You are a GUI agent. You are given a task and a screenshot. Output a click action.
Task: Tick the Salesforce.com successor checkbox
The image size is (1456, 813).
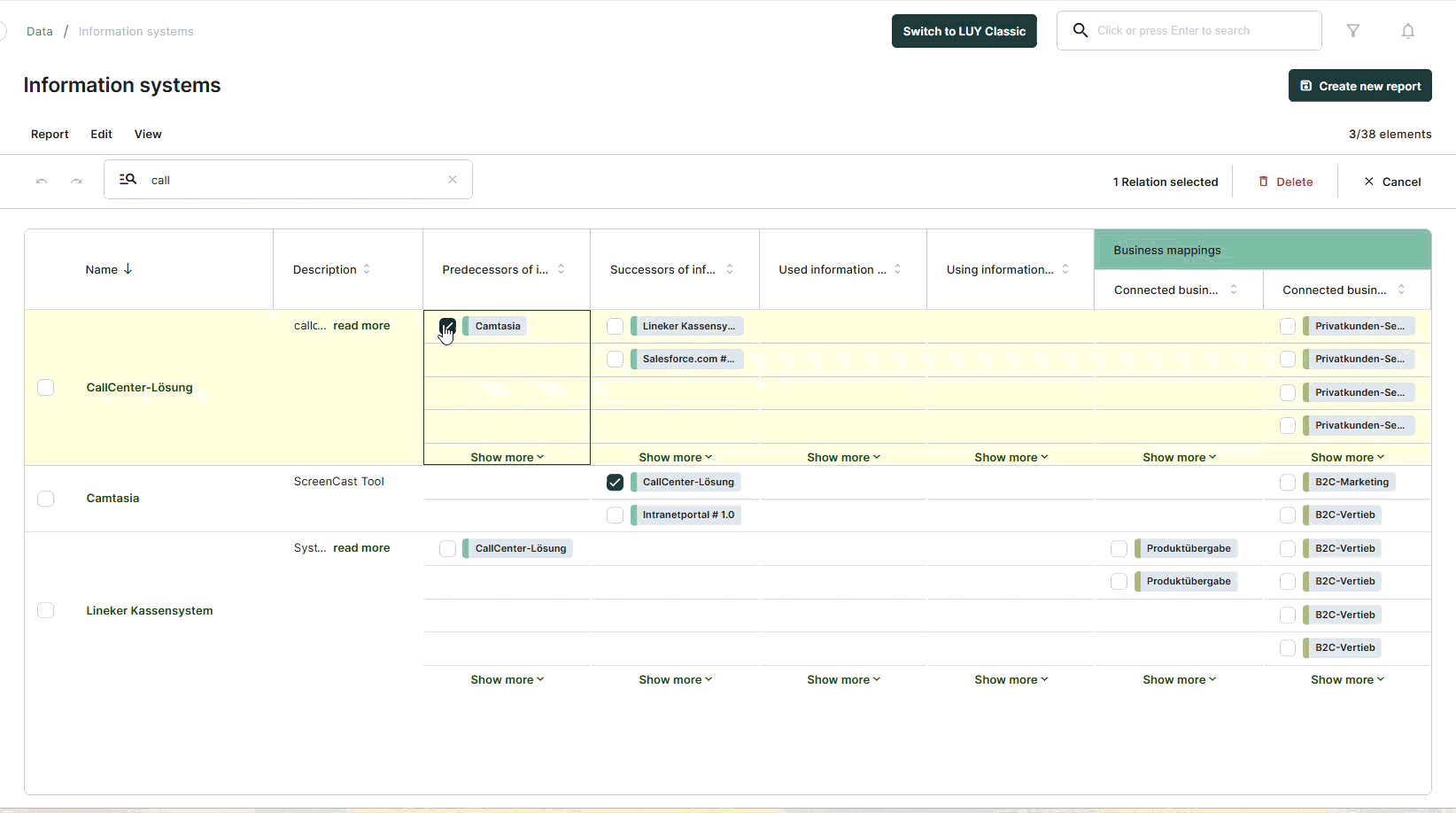[615, 360]
